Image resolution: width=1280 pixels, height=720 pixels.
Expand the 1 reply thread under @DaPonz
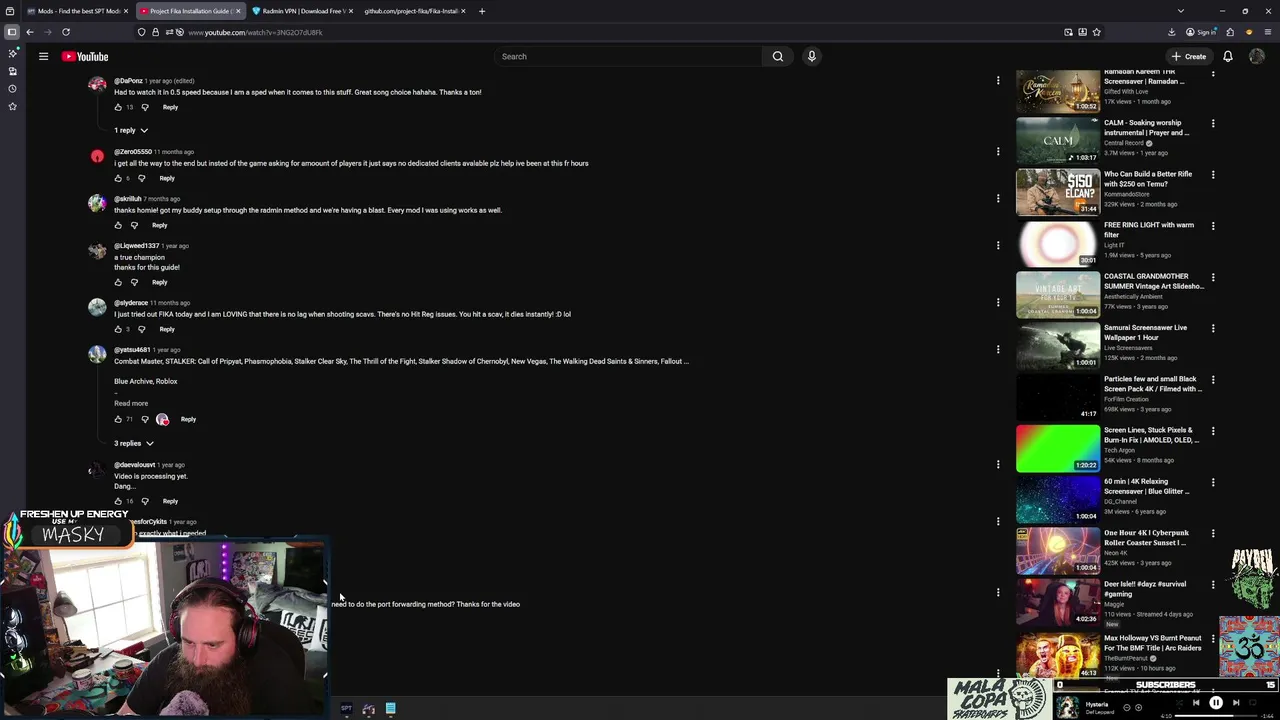click(131, 130)
